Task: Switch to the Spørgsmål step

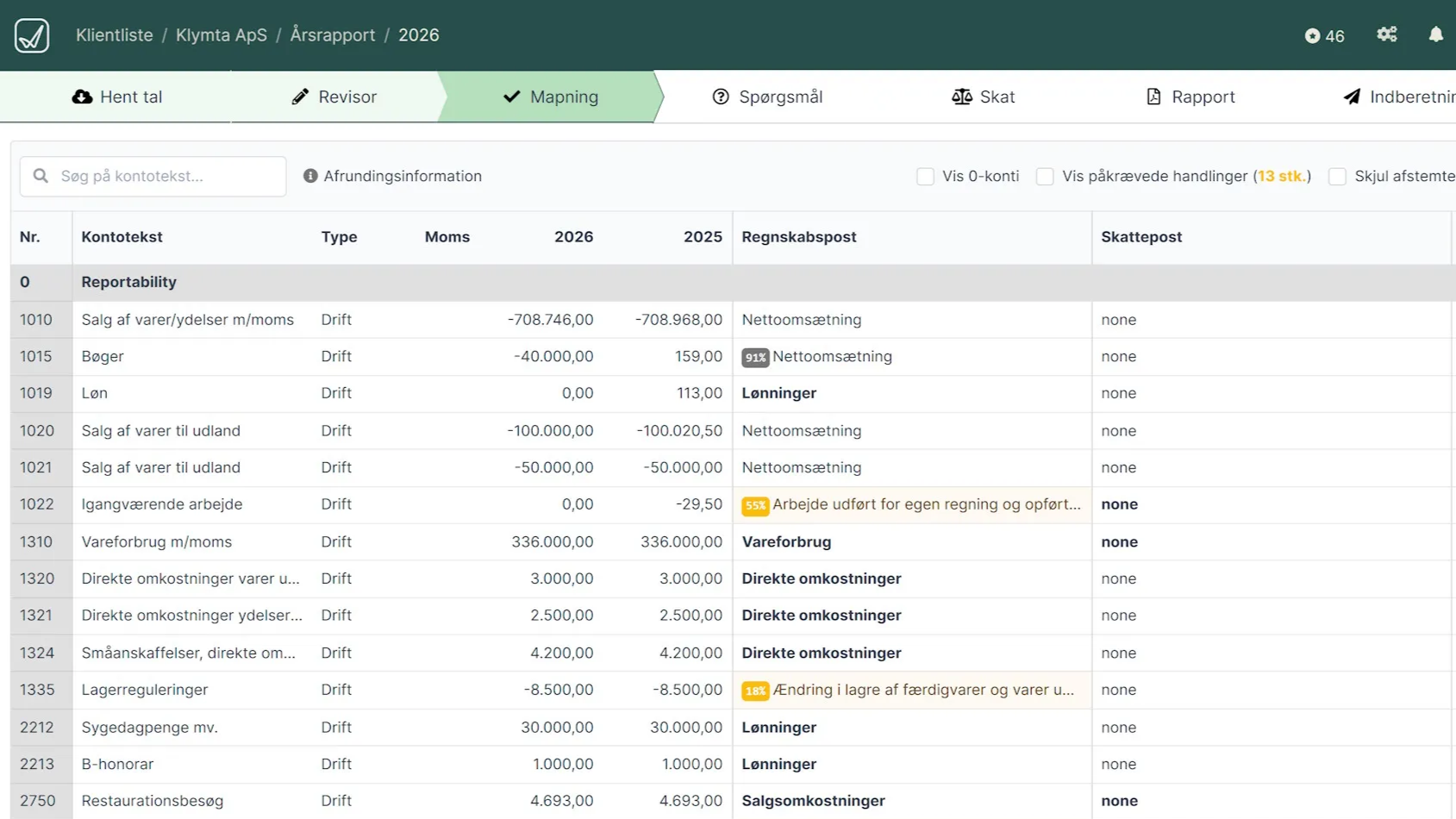Action: pyautogui.click(x=767, y=97)
